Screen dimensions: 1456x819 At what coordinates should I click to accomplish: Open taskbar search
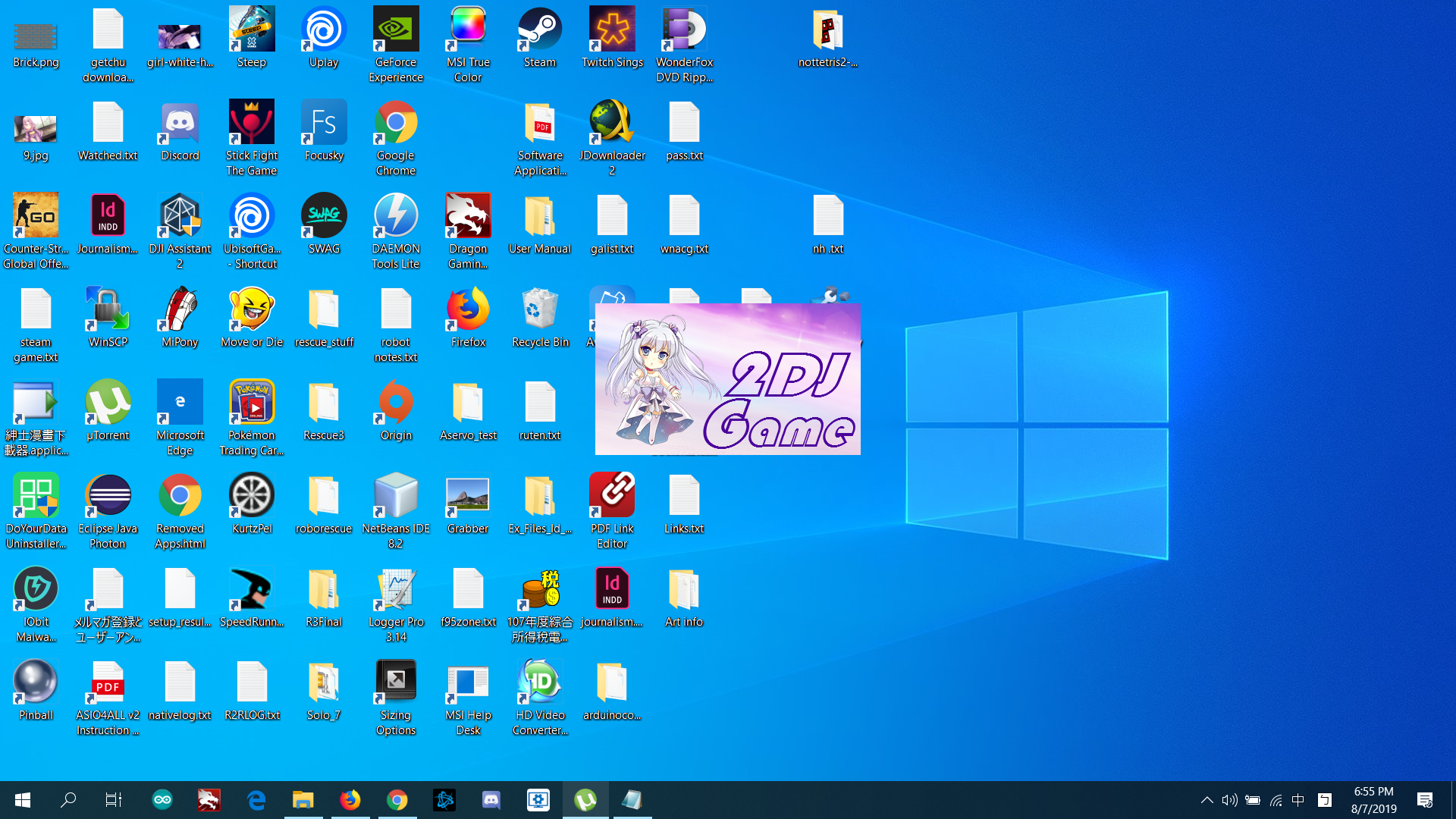click(68, 800)
